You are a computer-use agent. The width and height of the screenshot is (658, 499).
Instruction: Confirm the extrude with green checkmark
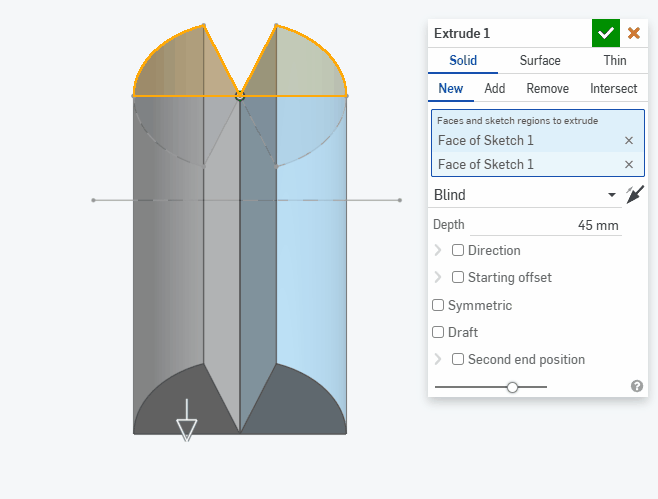(x=606, y=33)
